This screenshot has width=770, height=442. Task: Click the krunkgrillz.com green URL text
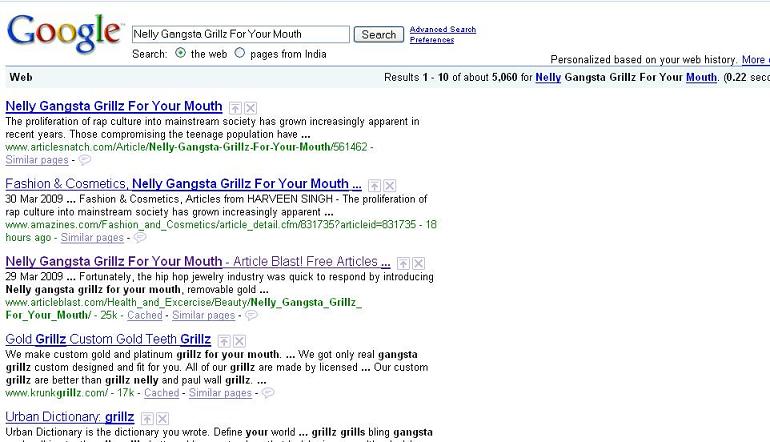[56, 392]
